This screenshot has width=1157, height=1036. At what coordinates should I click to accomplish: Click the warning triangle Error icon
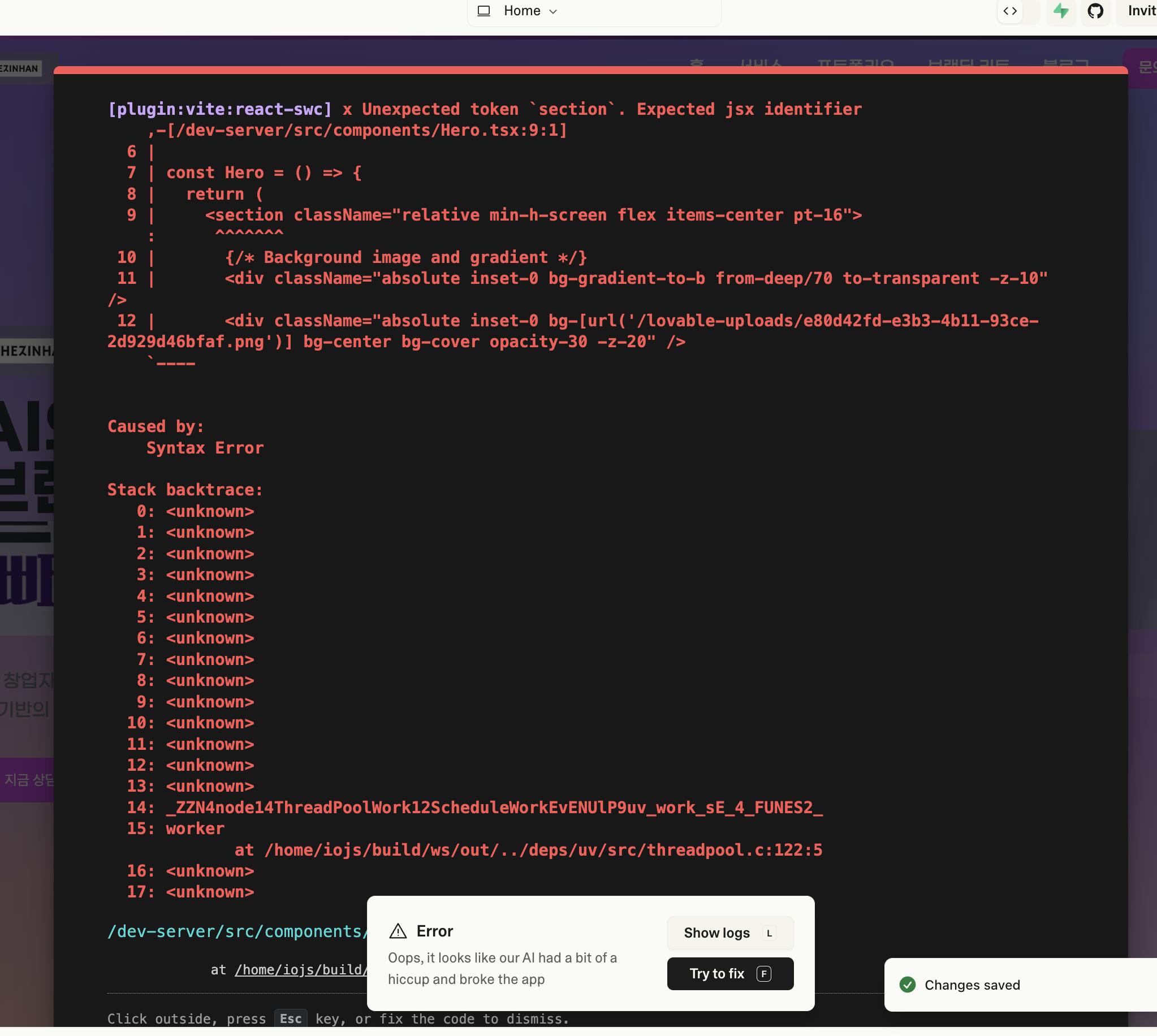point(398,931)
